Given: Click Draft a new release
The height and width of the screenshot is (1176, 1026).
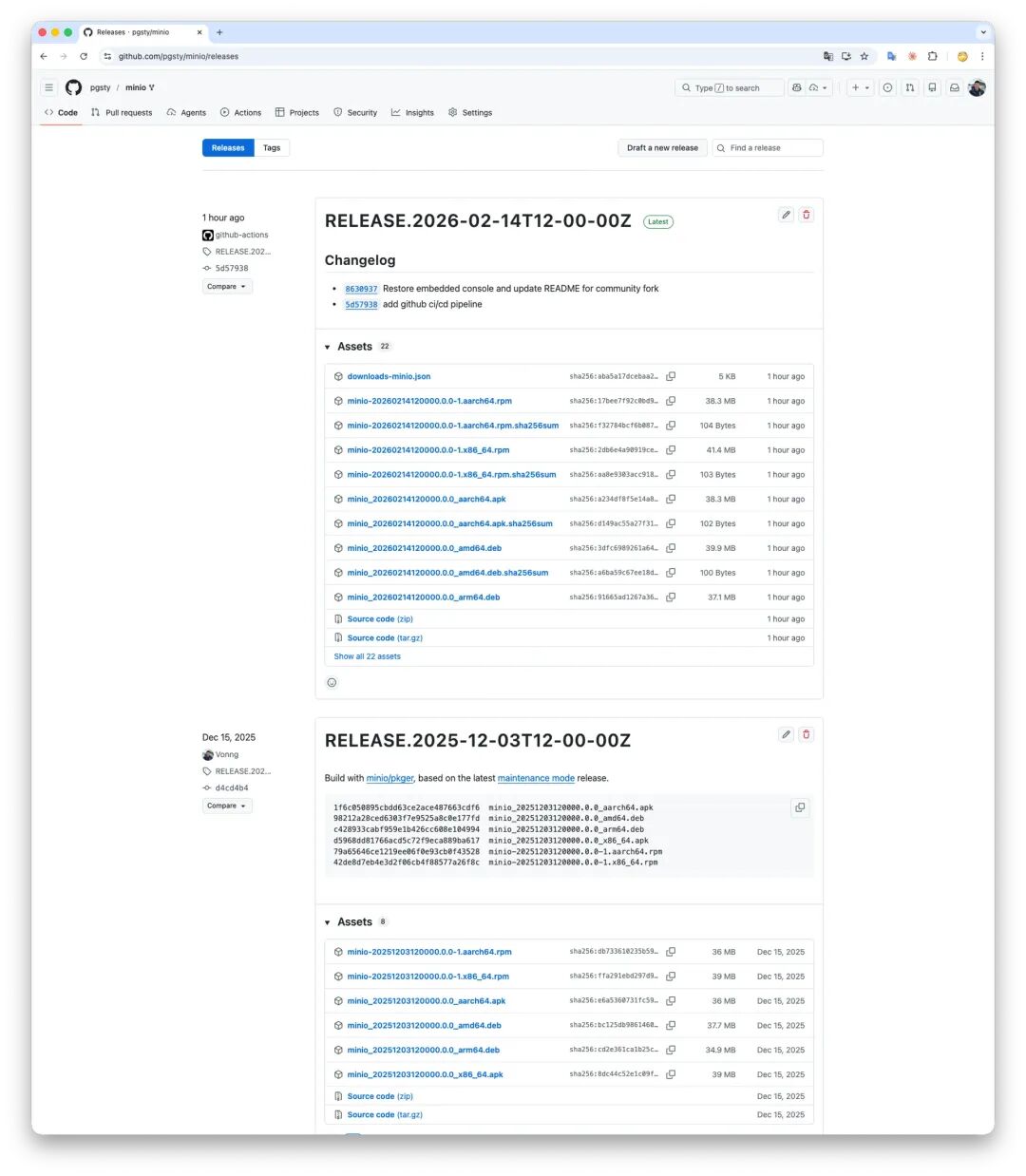Looking at the screenshot, I should pyautogui.click(x=662, y=148).
